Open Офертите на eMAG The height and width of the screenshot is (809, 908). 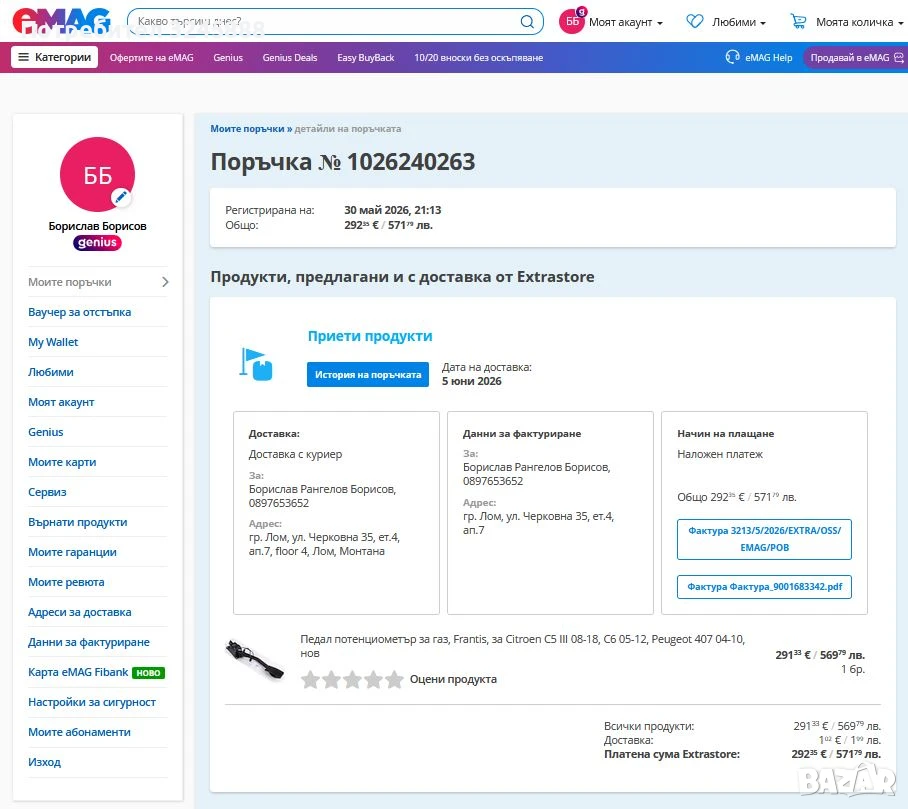tap(152, 57)
